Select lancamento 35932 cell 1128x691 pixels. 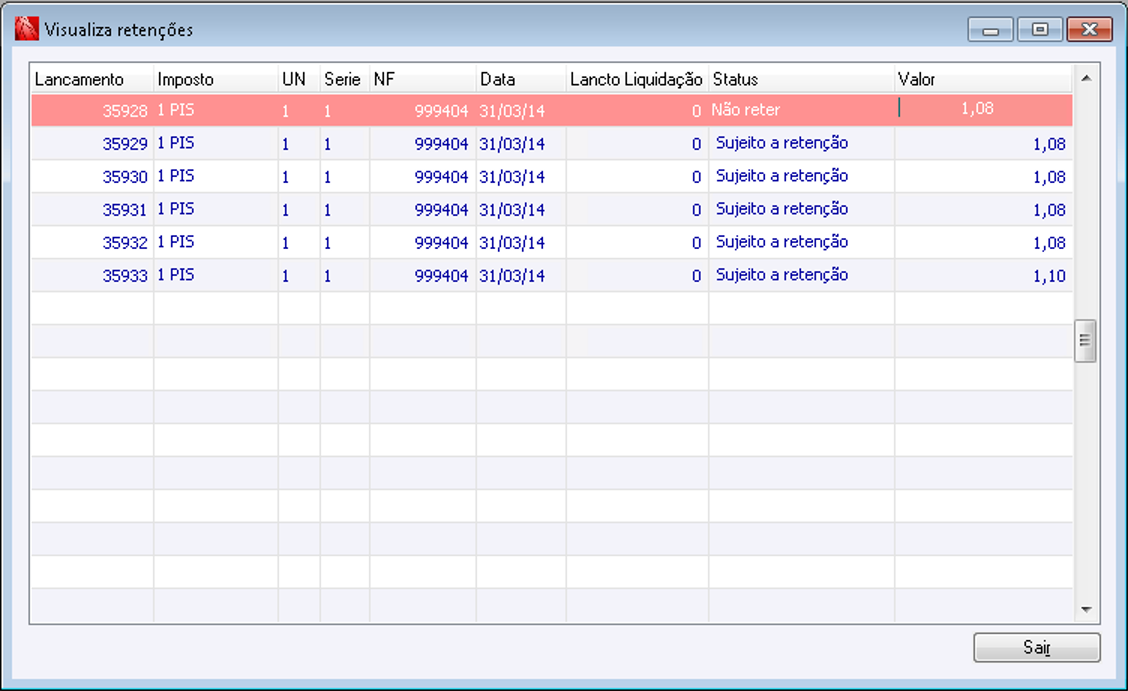[92, 243]
